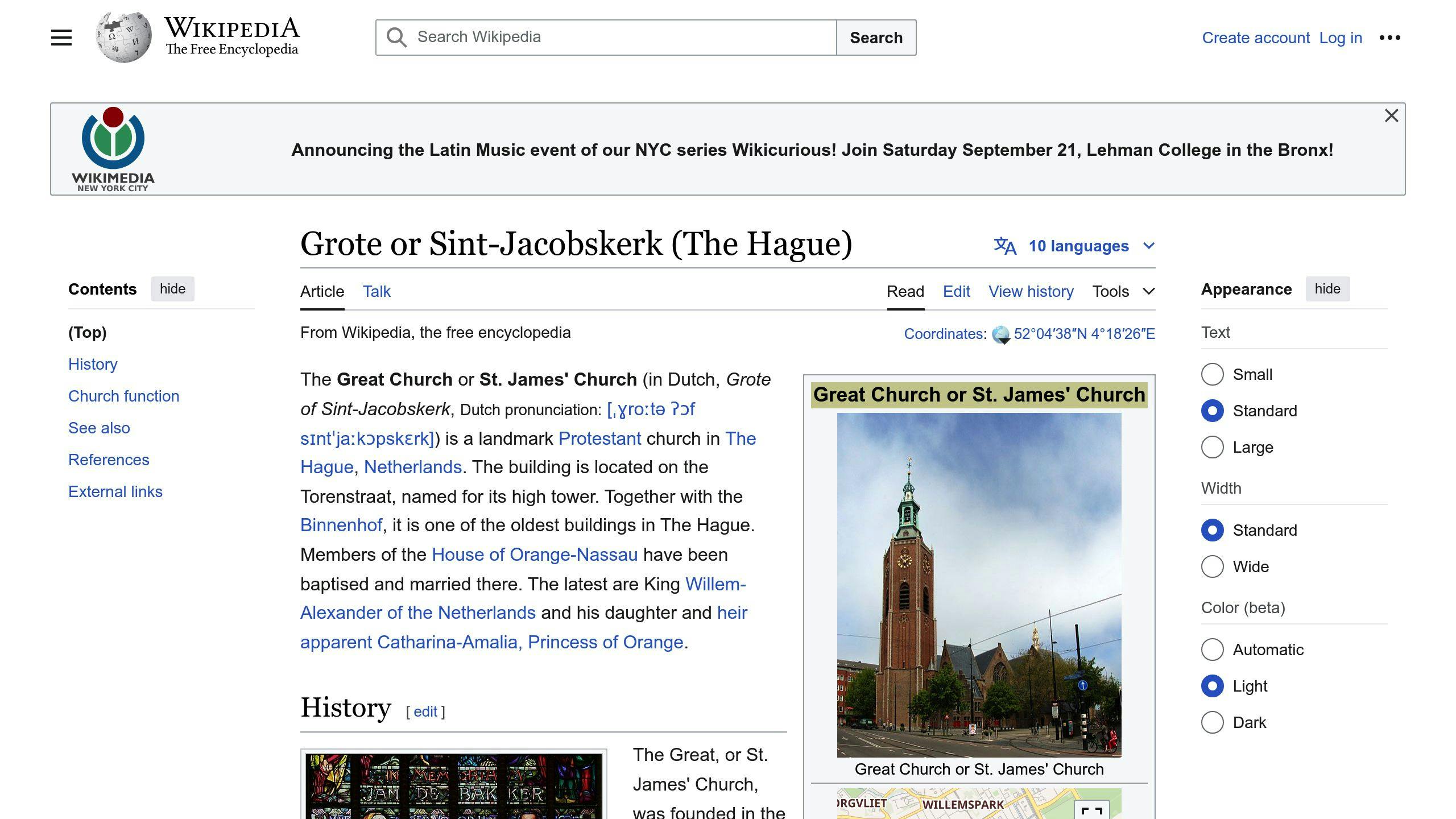Switch to the Talk tab
Image resolution: width=1456 pixels, height=819 pixels.
pyautogui.click(x=377, y=291)
